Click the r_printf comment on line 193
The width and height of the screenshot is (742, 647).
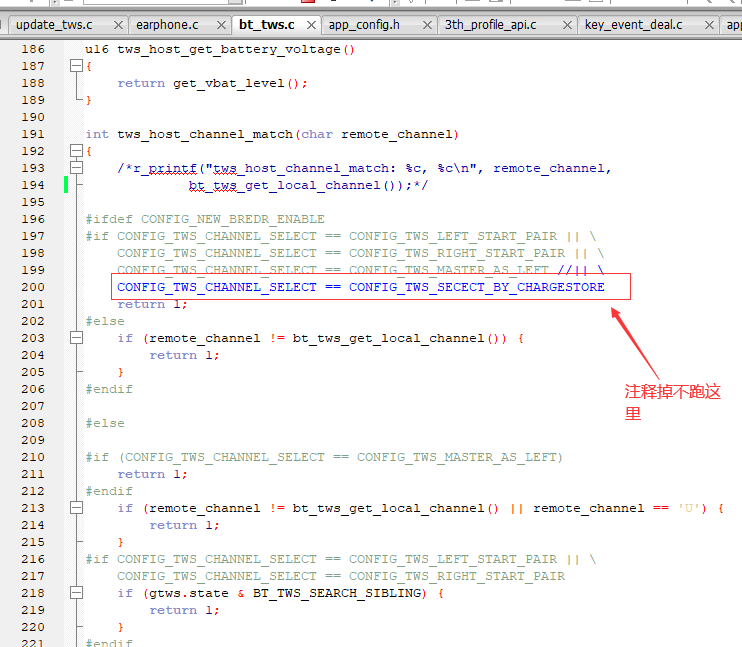(364, 168)
